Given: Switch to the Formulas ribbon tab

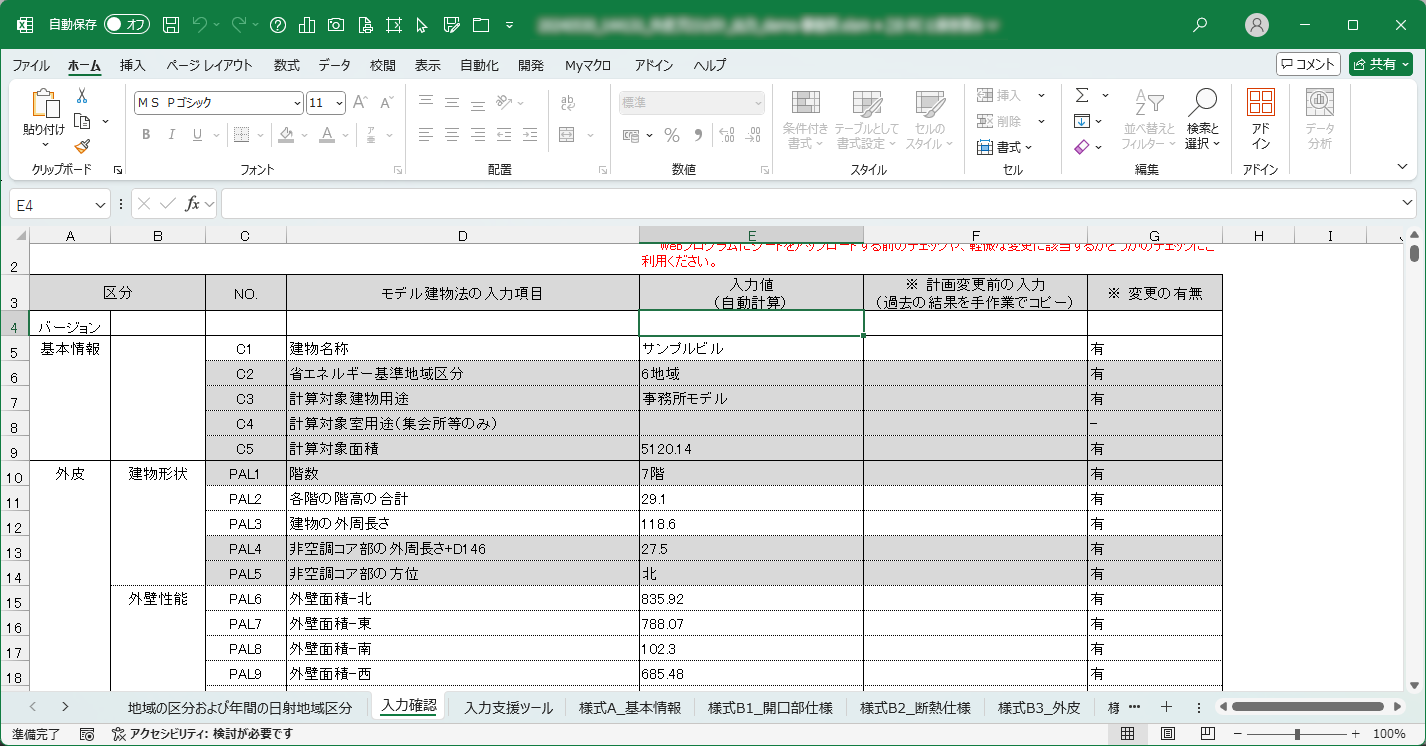Looking at the screenshot, I should (287, 65).
